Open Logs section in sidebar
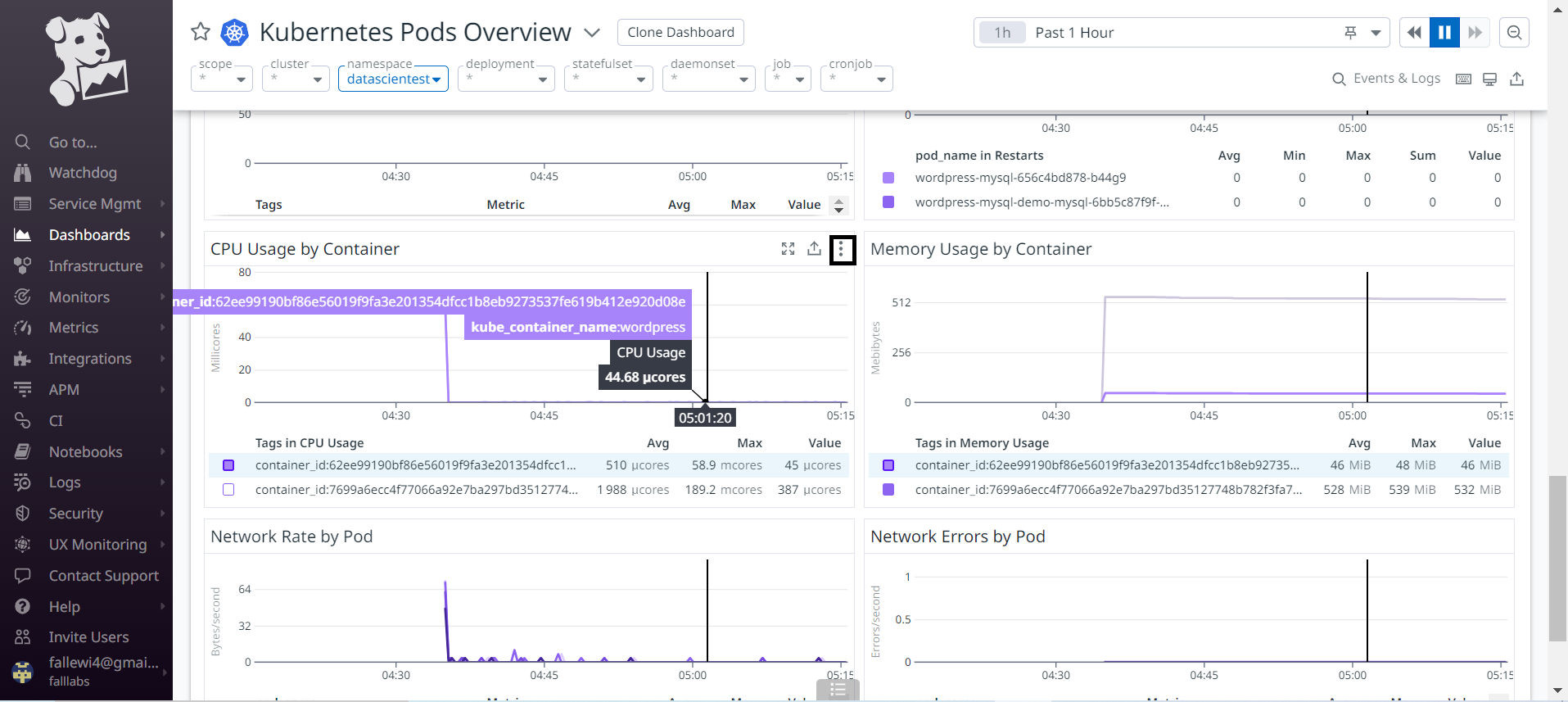The height and width of the screenshot is (702, 1568). pos(65,482)
